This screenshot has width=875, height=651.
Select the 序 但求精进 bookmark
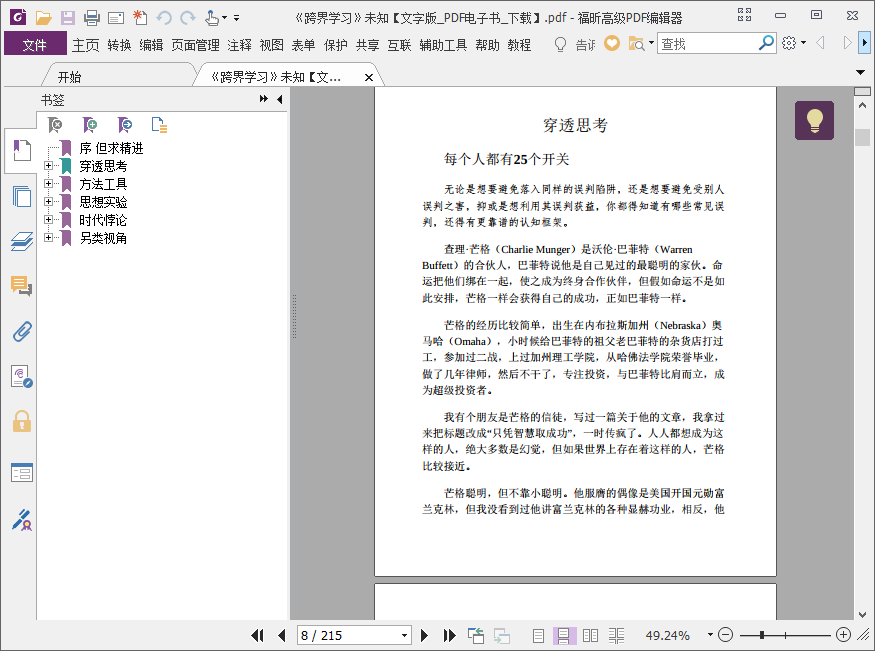coord(111,148)
